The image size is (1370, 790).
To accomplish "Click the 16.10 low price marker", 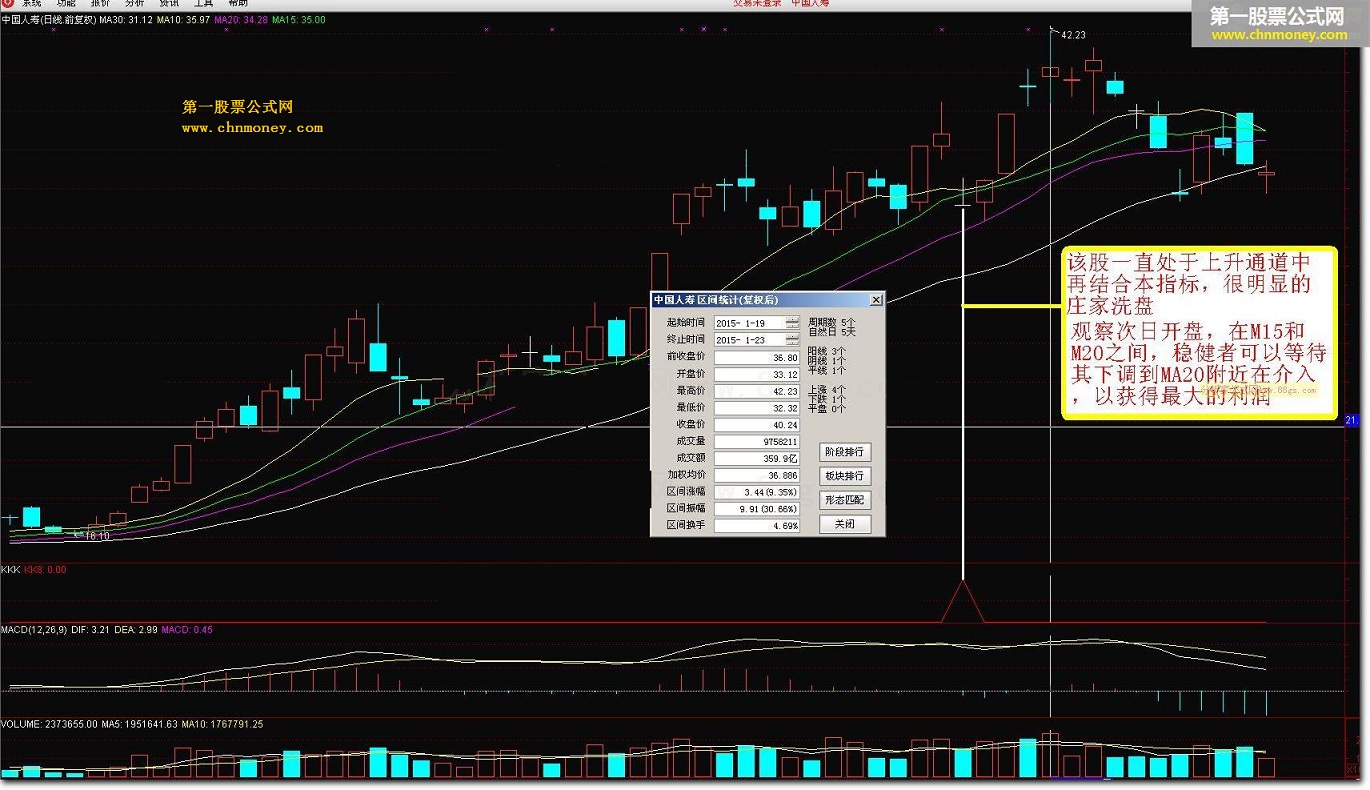I will [97, 536].
